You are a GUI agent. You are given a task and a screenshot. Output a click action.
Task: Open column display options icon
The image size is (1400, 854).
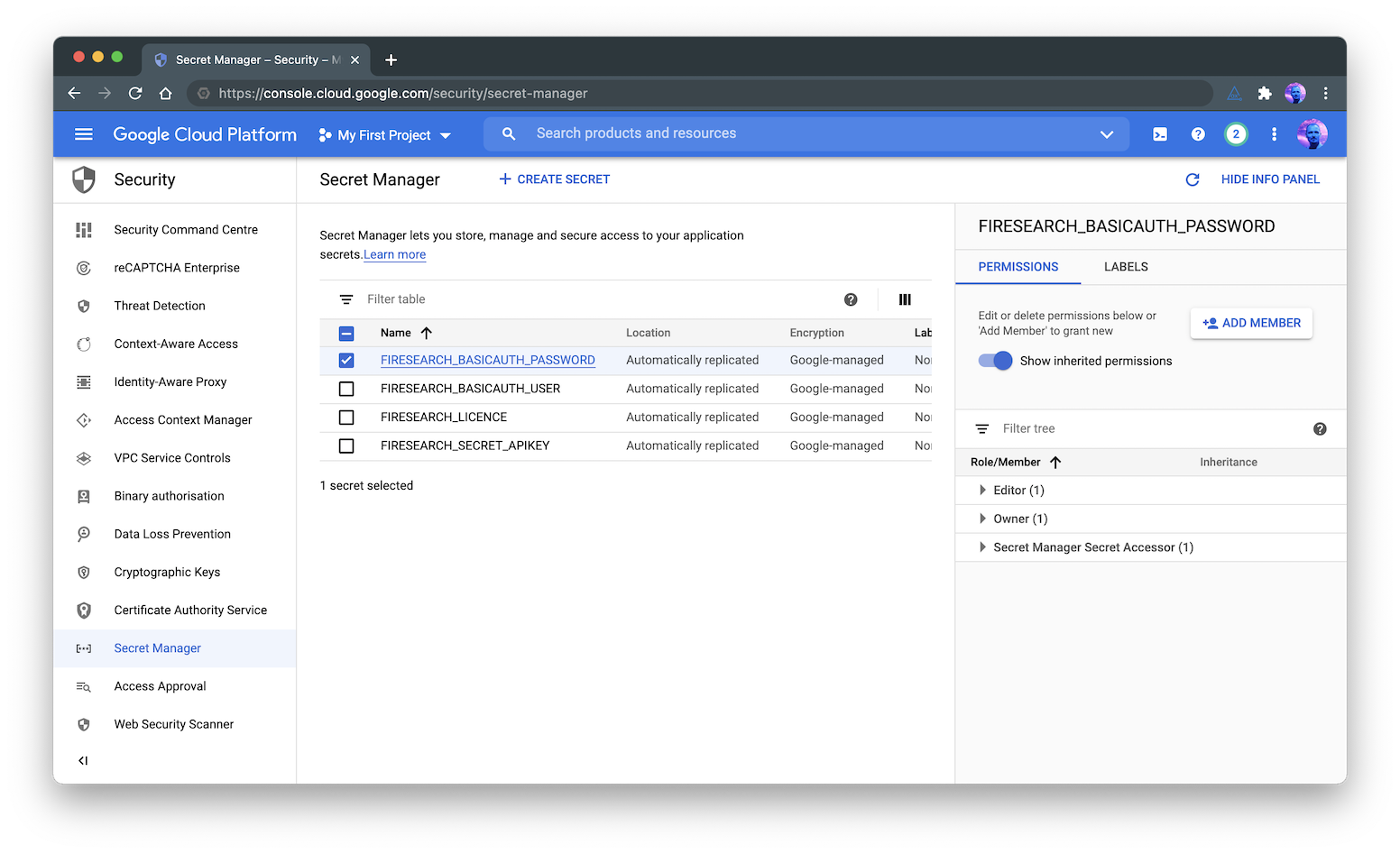[905, 299]
